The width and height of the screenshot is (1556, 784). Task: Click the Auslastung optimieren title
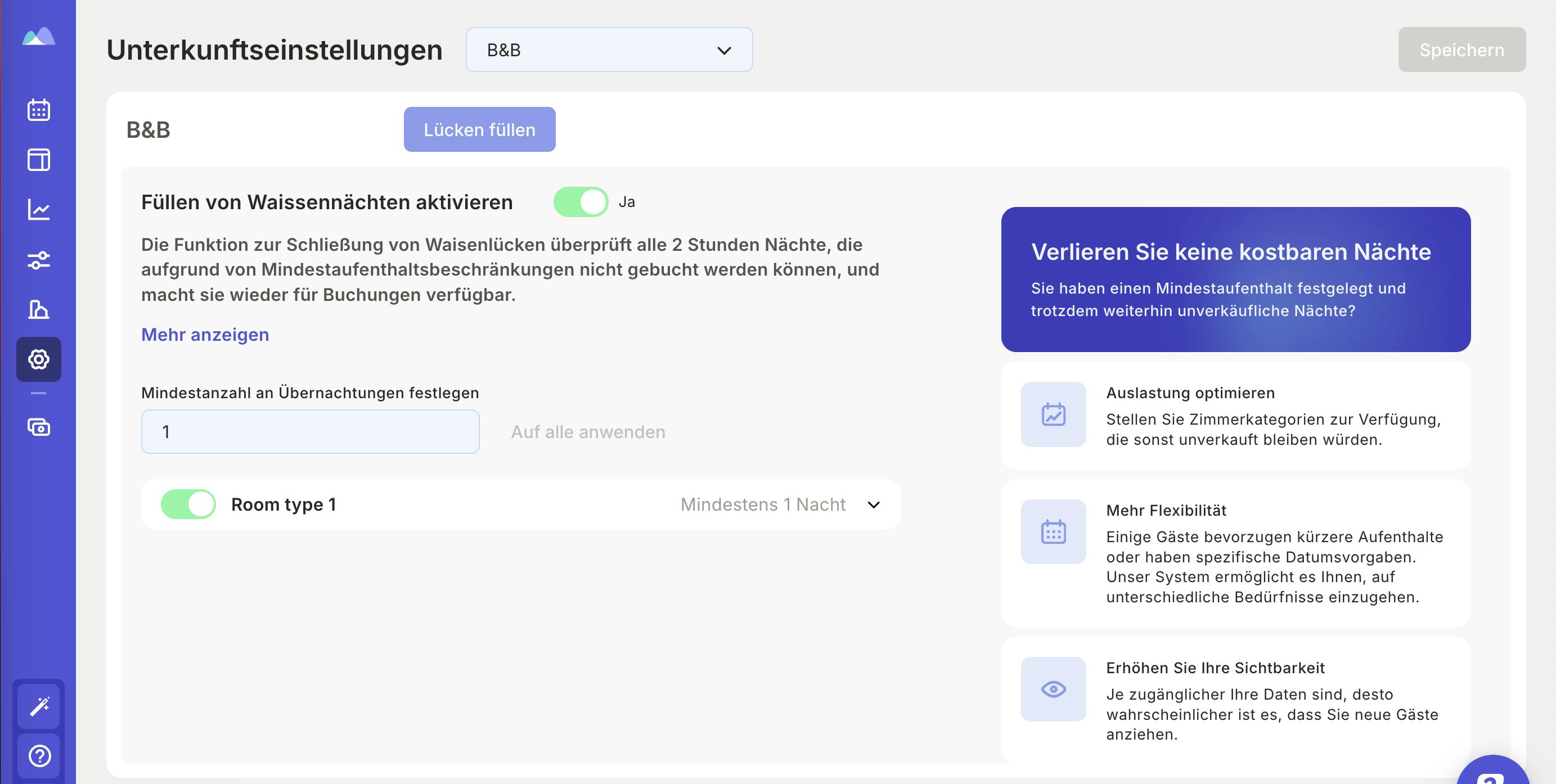tap(1190, 393)
